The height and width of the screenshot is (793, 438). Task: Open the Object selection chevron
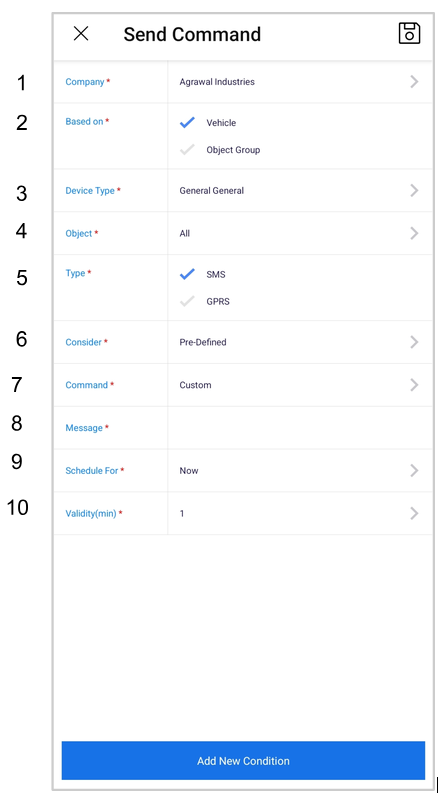click(x=414, y=233)
